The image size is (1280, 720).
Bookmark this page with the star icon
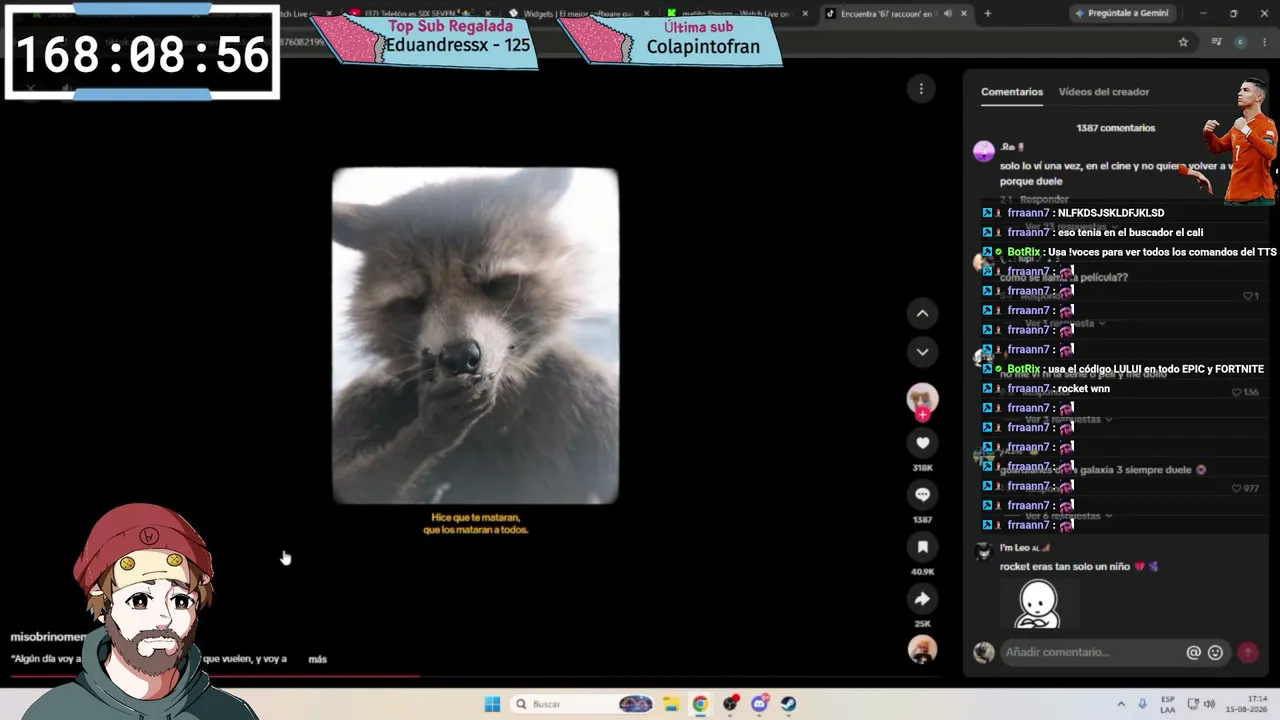tap(1183, 42)
